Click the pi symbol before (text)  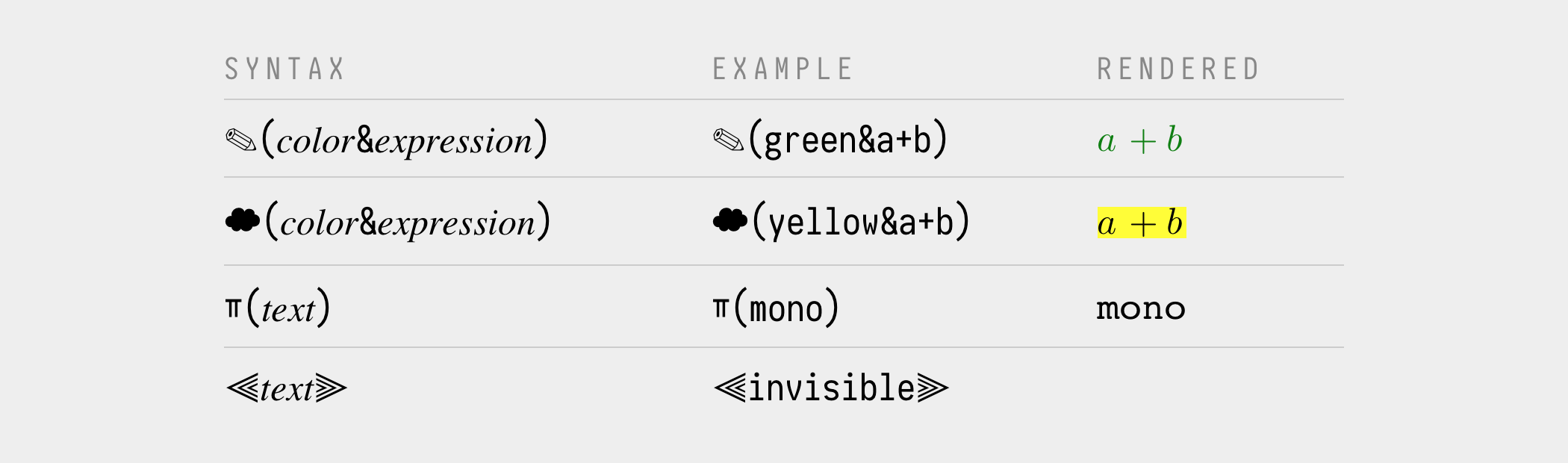[x=234, y=307]
